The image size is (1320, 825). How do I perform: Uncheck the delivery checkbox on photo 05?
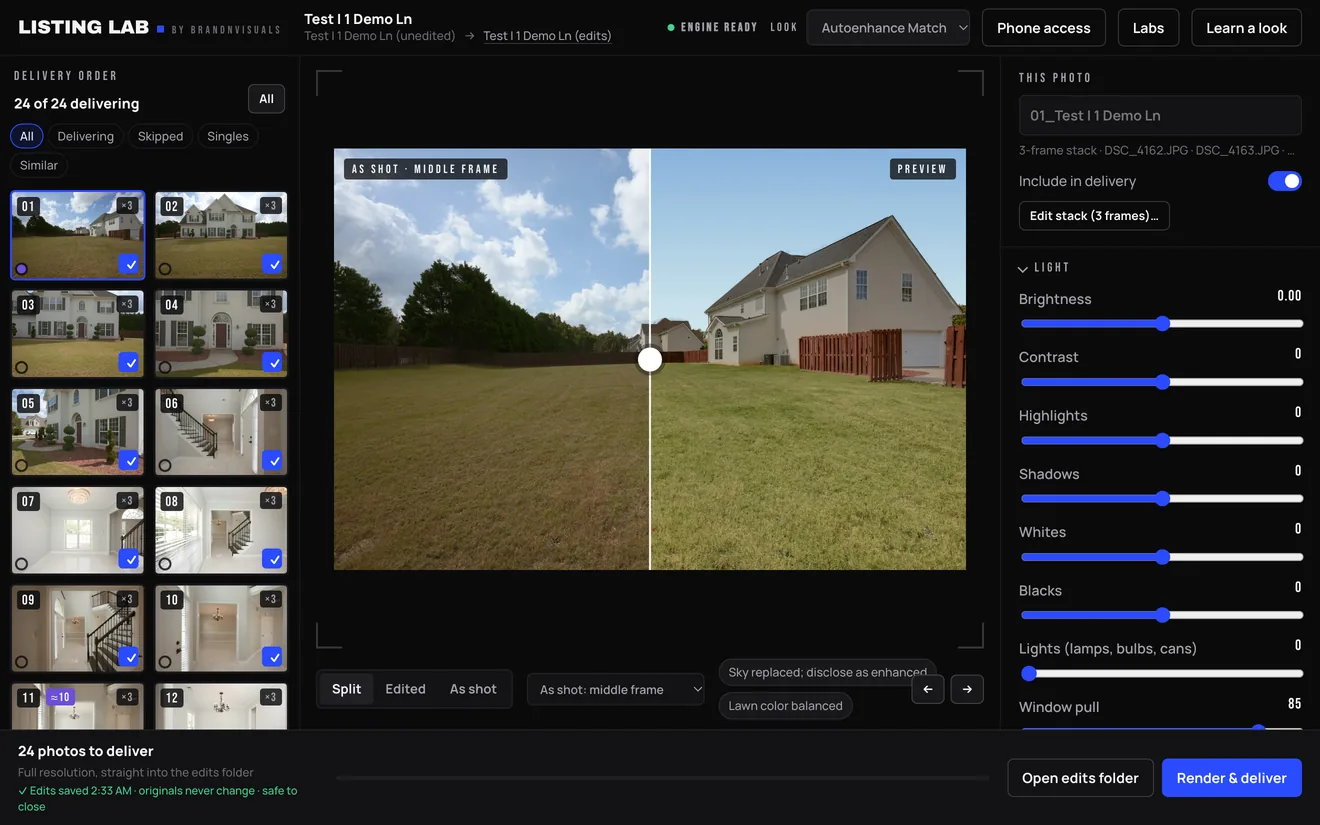click(130, 460)
